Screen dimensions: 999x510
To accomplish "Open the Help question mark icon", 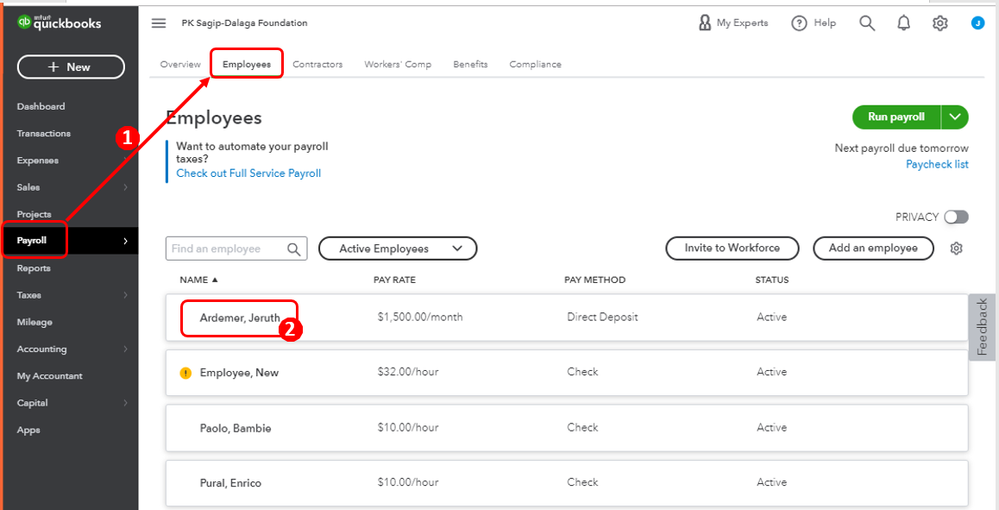I will [x=799, y=23].
